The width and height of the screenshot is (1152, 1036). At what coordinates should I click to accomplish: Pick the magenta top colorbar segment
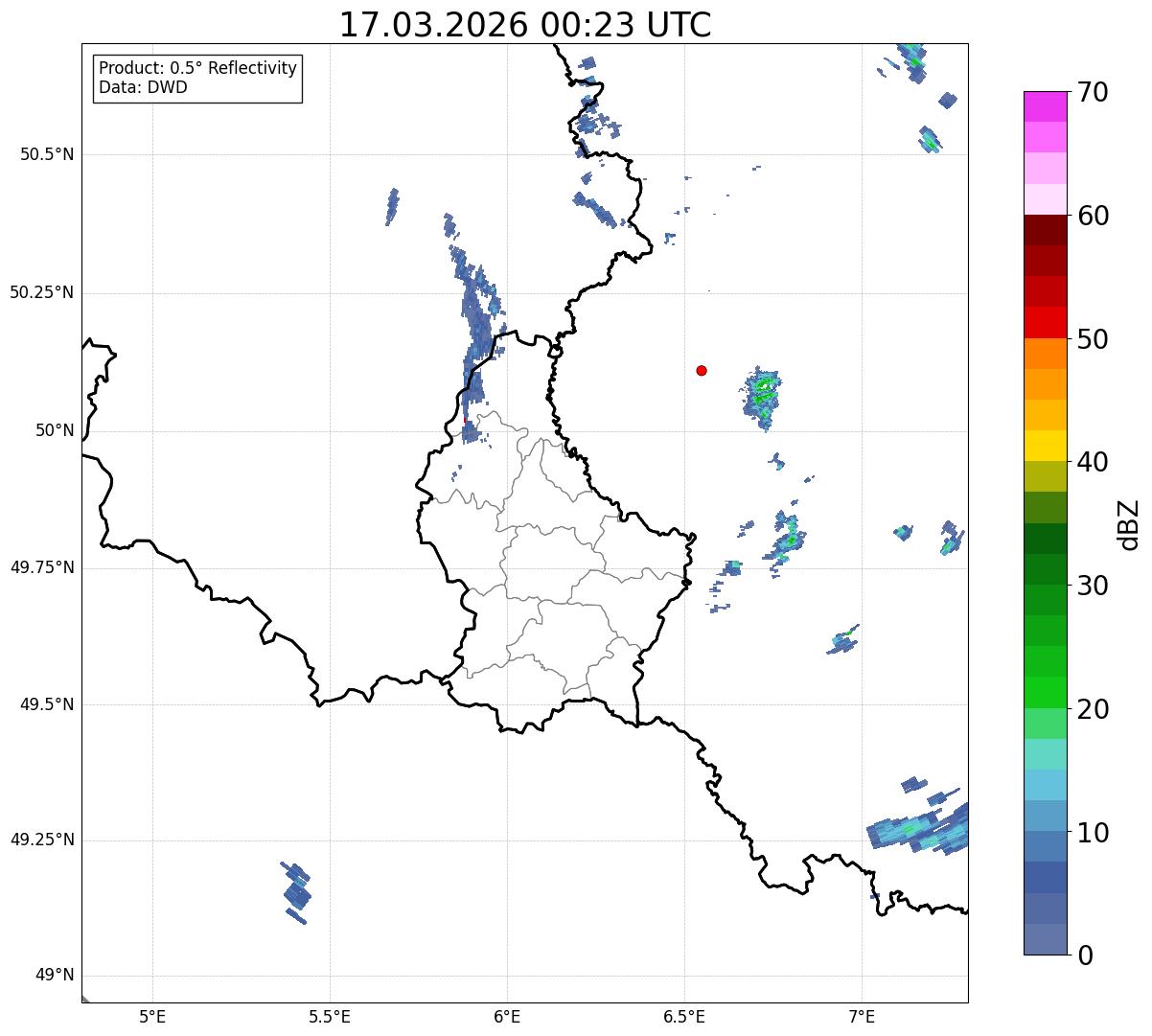pos(1045,106)
